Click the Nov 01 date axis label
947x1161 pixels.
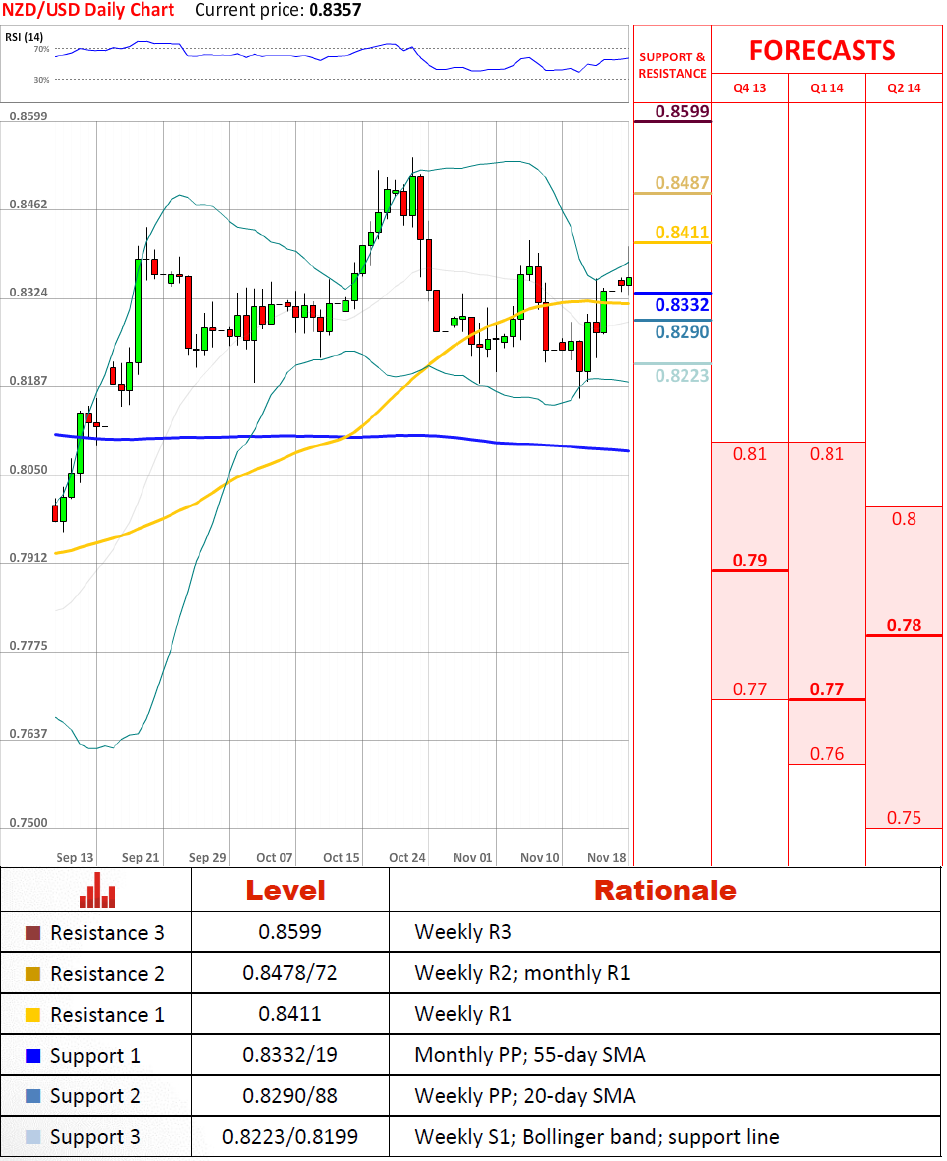(x=472, y=857)
